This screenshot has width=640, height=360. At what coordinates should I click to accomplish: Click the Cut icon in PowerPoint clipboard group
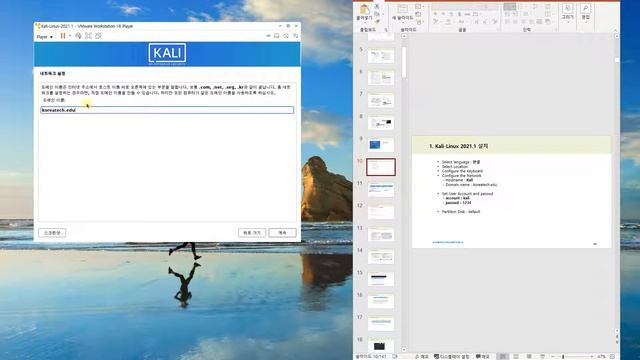point(377,6)
